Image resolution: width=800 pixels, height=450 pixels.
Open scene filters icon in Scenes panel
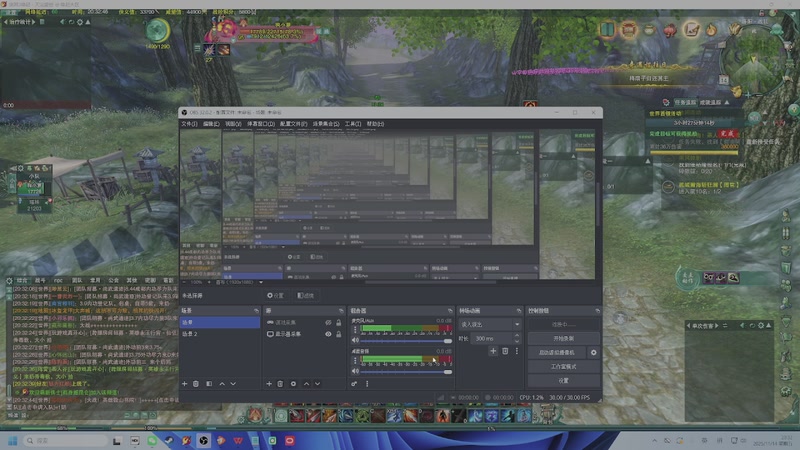tap(209, 384)
